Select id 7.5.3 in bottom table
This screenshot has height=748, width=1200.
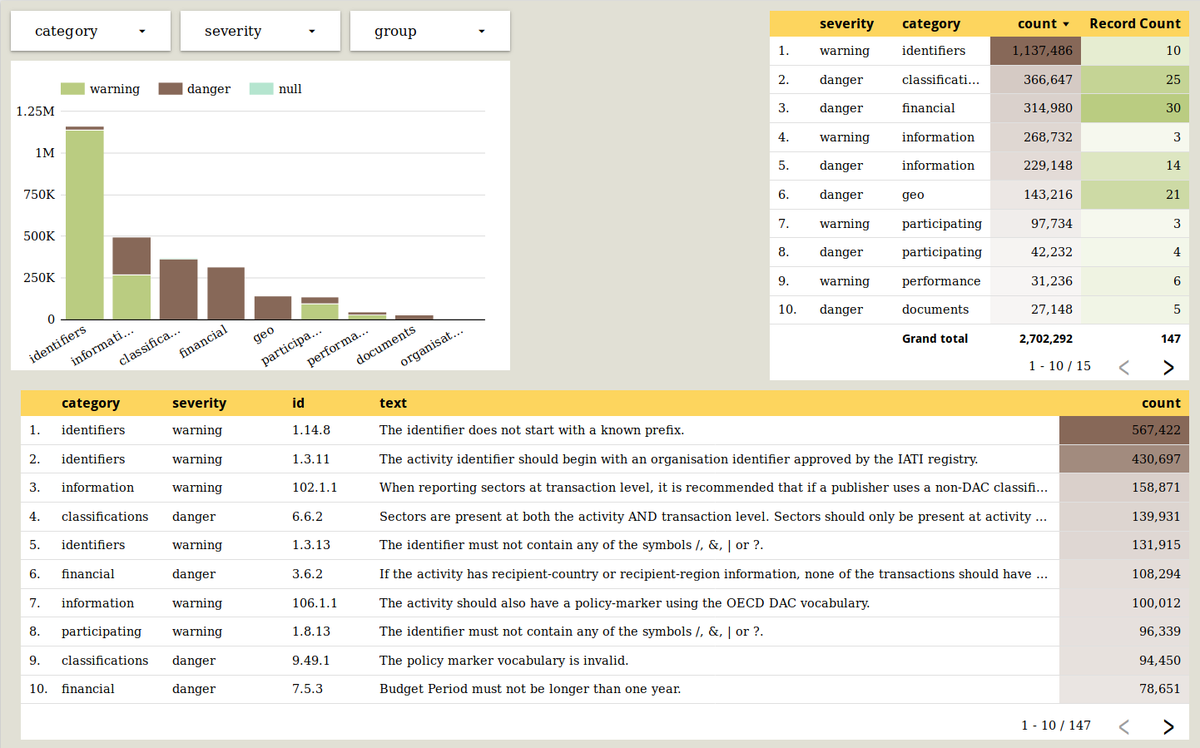(307, 689)
